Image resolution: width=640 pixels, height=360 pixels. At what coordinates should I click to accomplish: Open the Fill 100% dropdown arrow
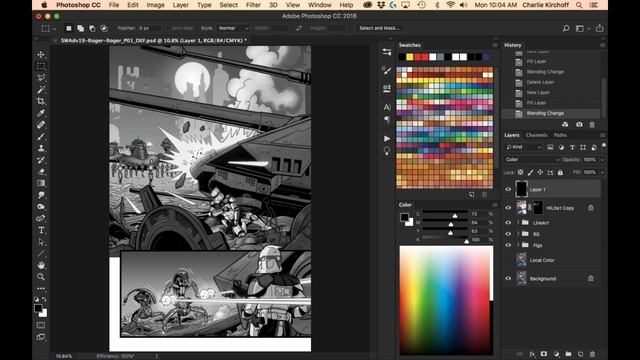602,172
